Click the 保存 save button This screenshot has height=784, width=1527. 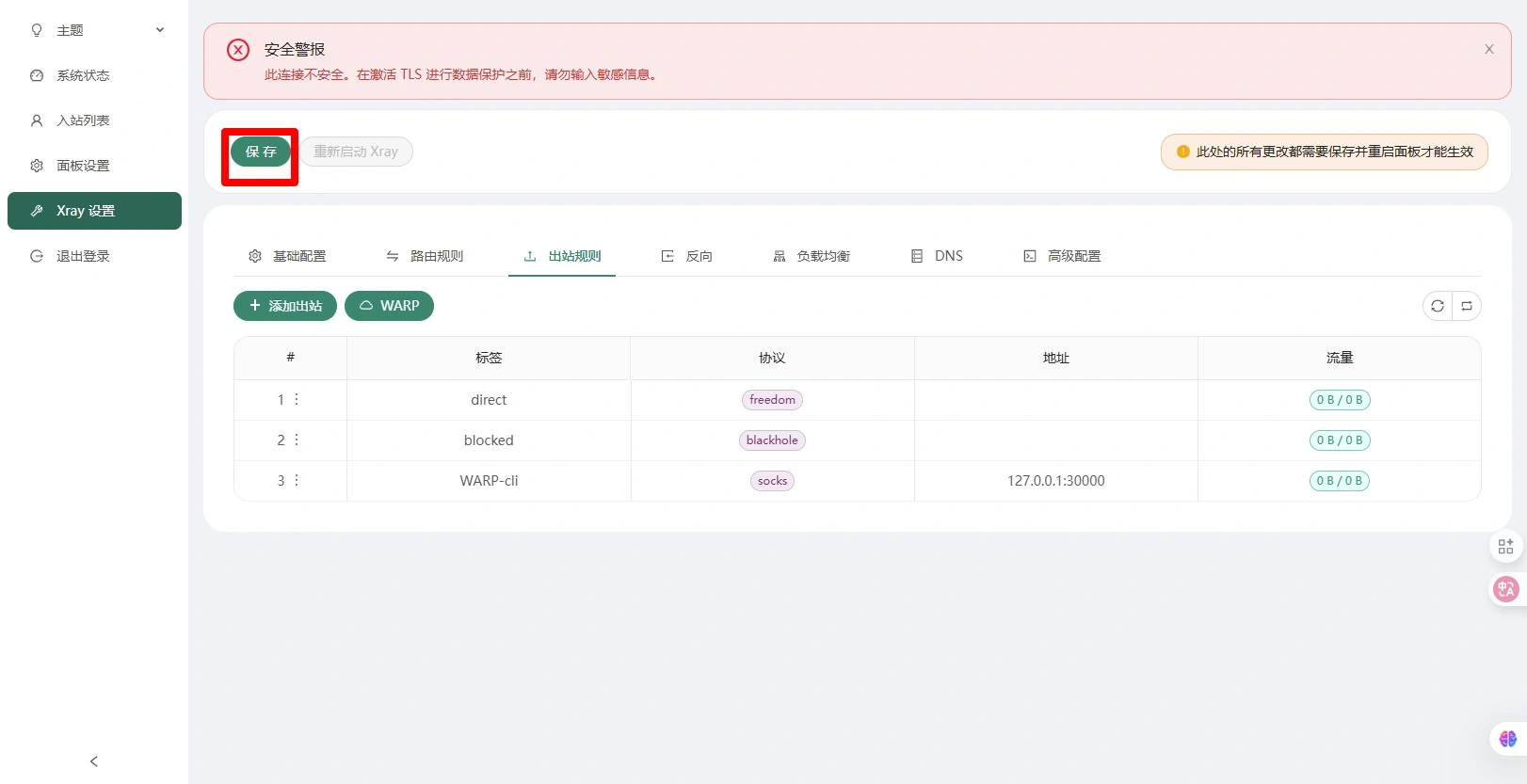(x=261, y=152)
